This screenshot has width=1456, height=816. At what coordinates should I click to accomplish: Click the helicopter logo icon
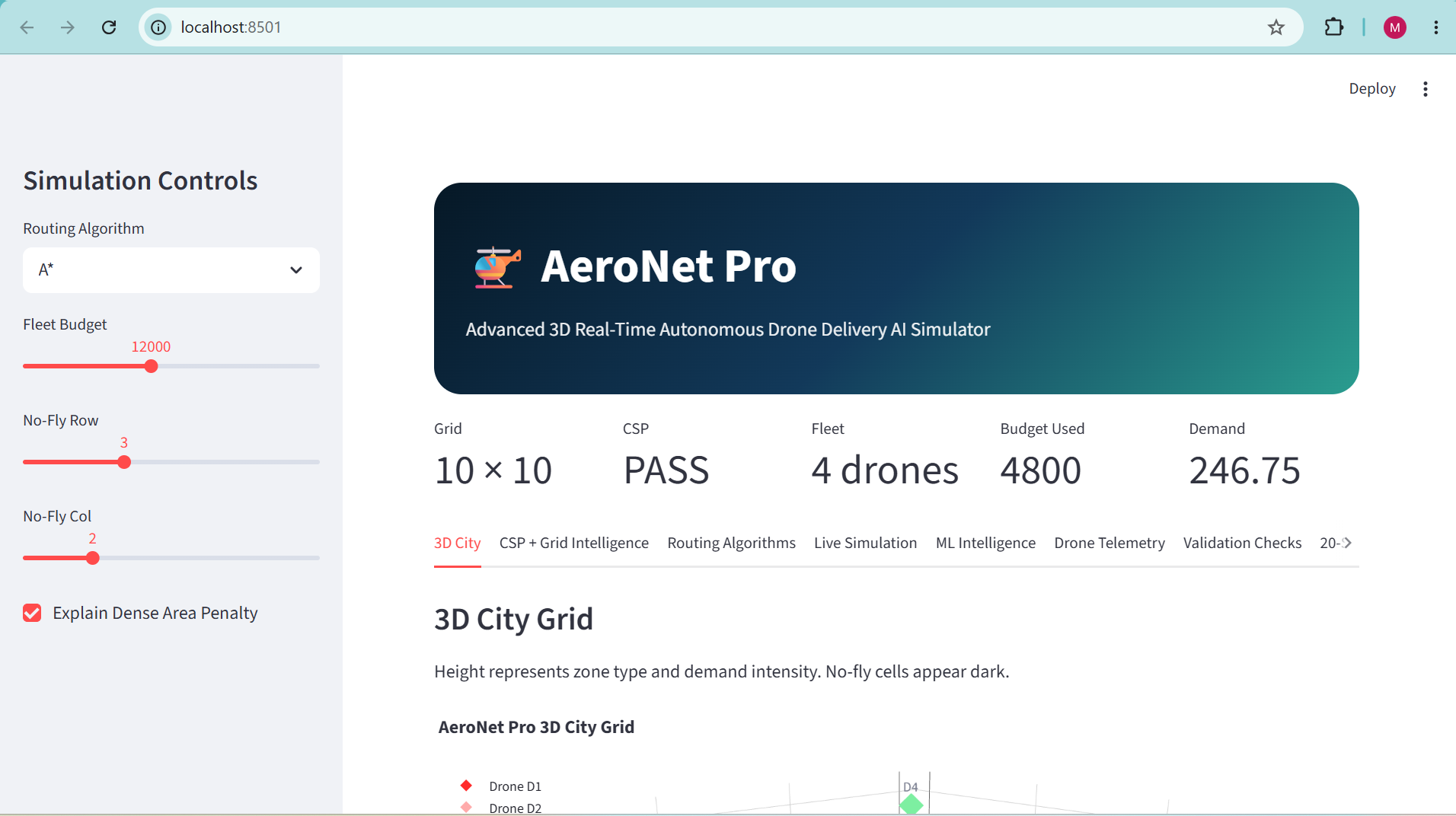click(x=497, y=266)
